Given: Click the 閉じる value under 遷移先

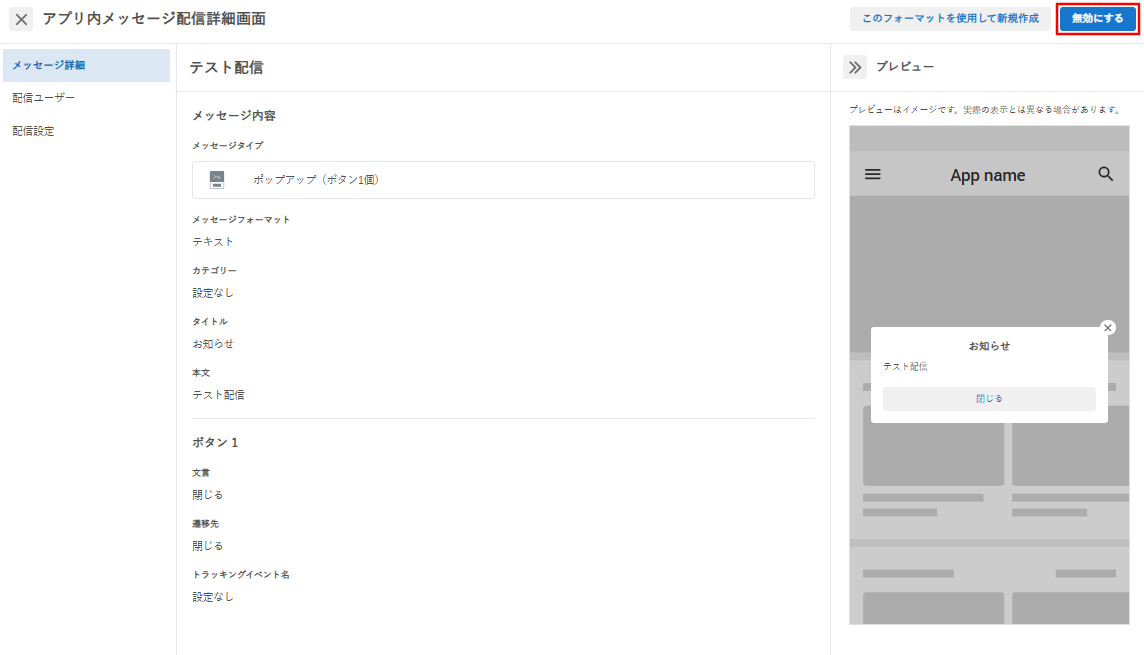Looking at the screenshot, I should (x=207, y=546).
